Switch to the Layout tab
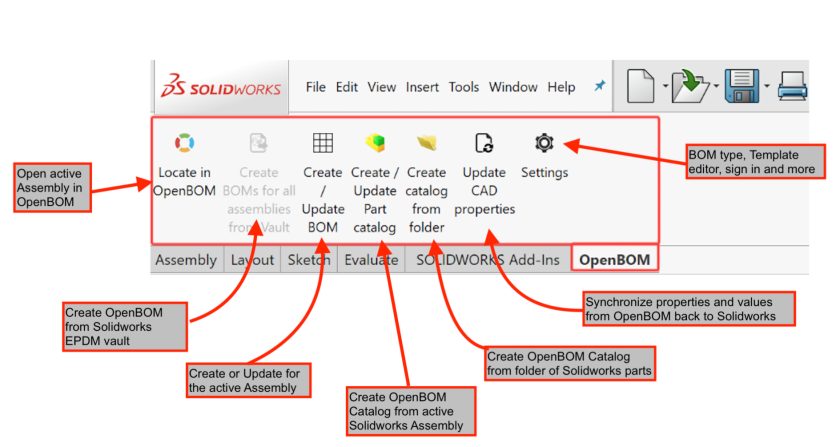The image size is (840, 447). coord(252,260)
